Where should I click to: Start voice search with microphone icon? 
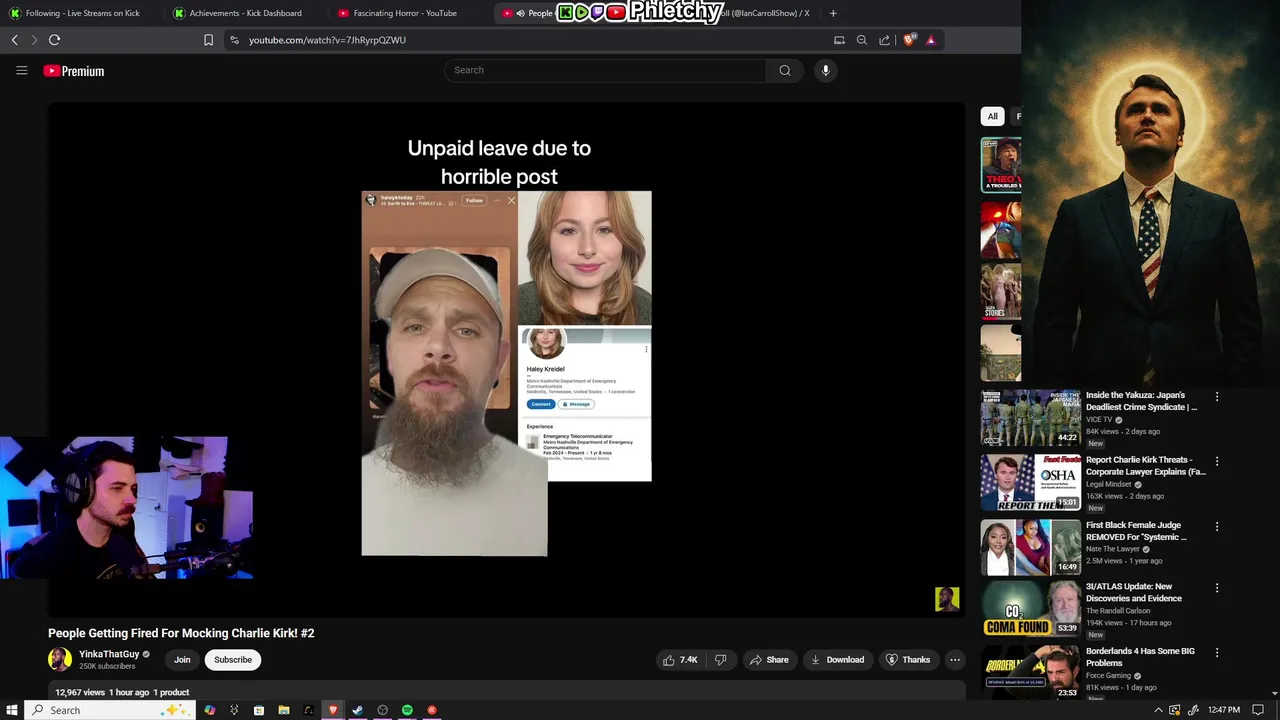pos(825,70)
